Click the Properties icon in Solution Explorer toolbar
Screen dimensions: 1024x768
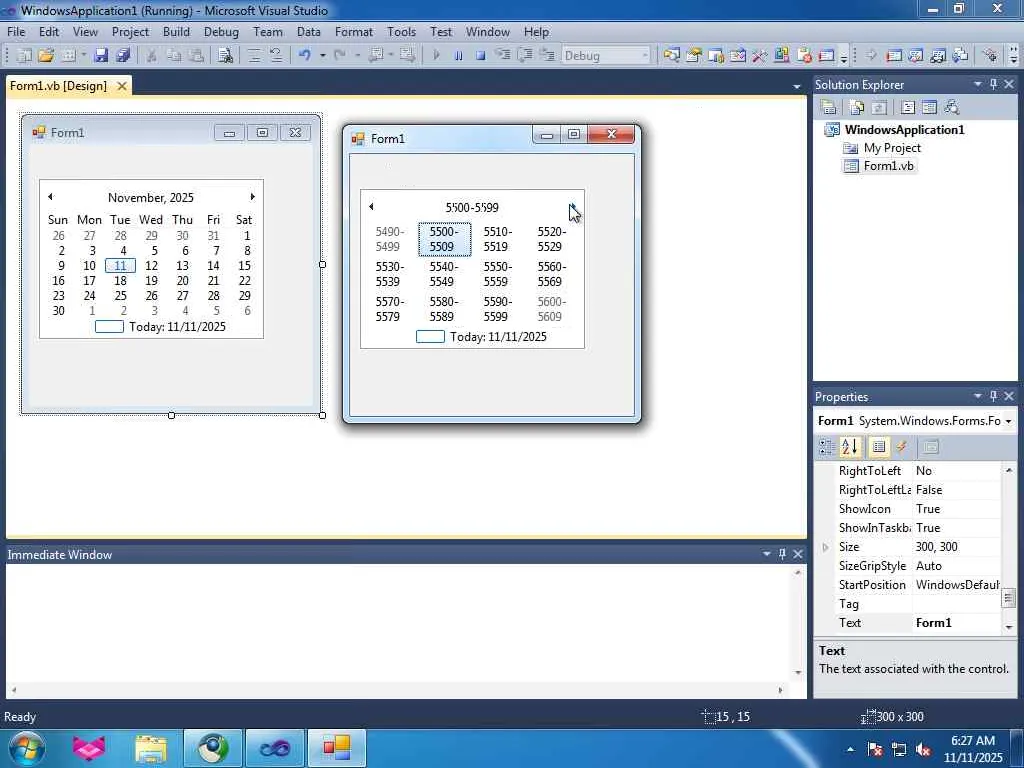click(829, 107)
